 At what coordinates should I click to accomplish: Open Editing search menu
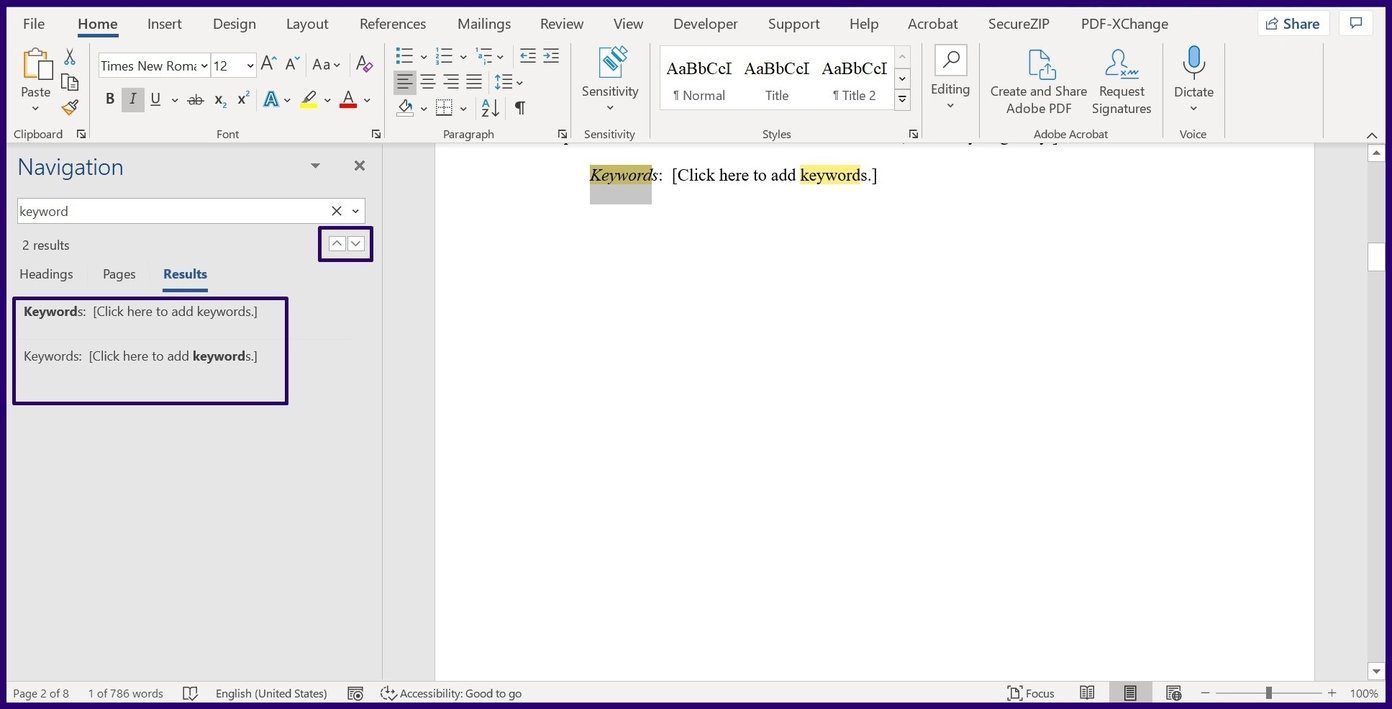(950, 79)
